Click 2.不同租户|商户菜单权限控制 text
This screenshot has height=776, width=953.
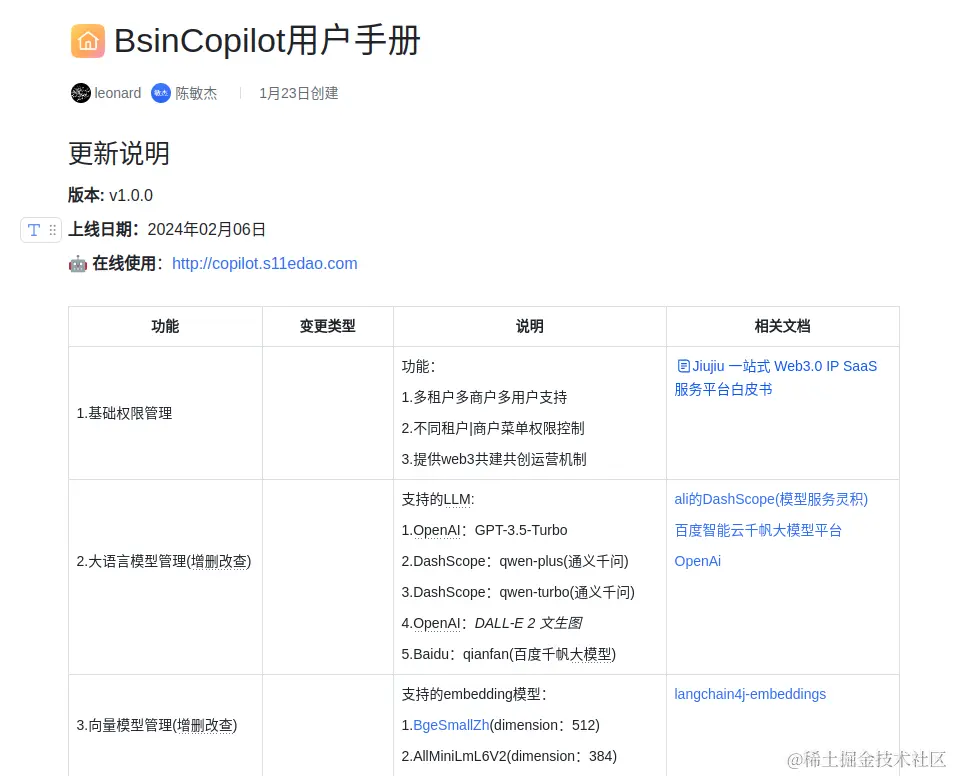tap(493, 428)
